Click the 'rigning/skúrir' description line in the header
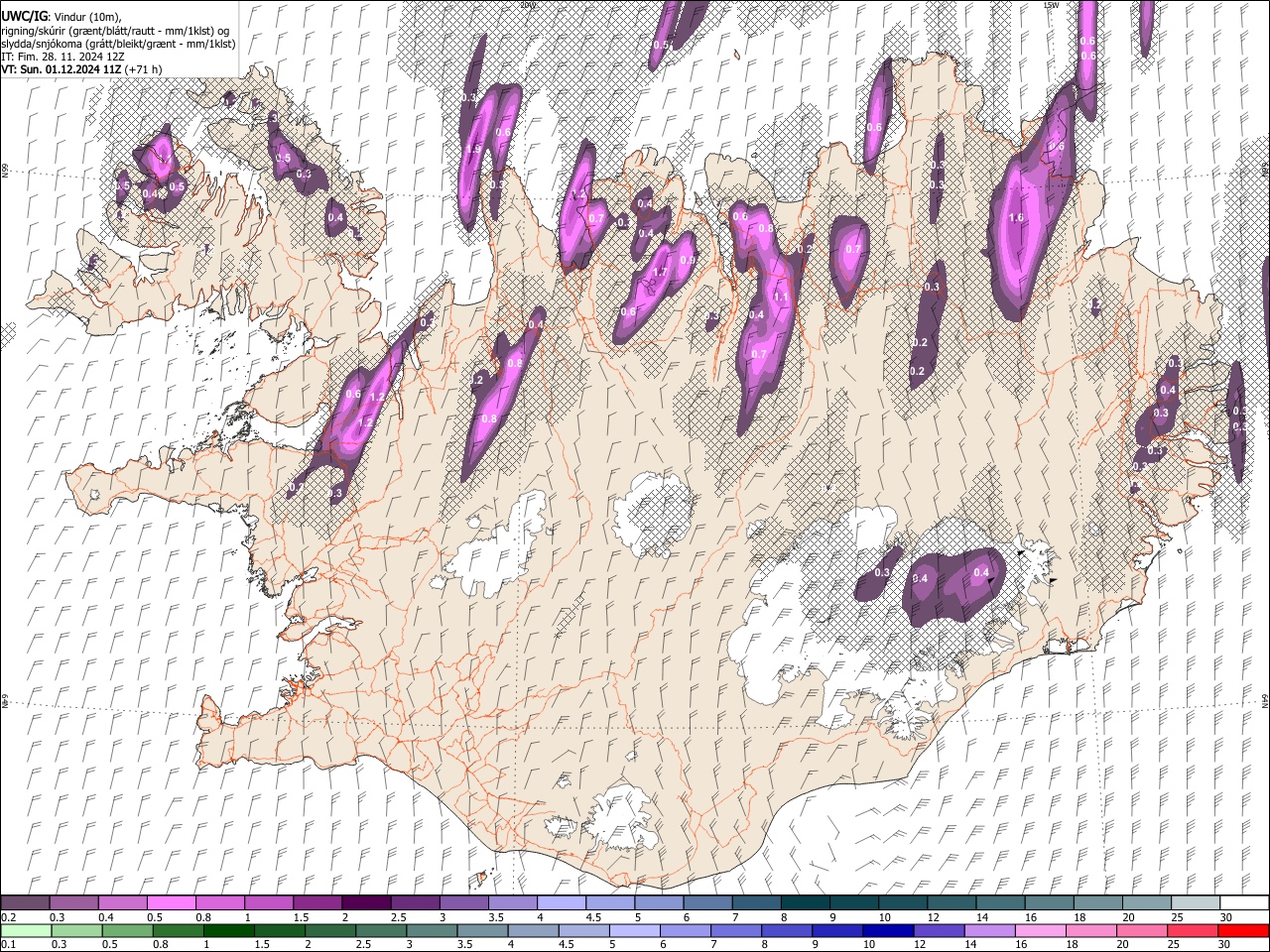 pos(117,31)
